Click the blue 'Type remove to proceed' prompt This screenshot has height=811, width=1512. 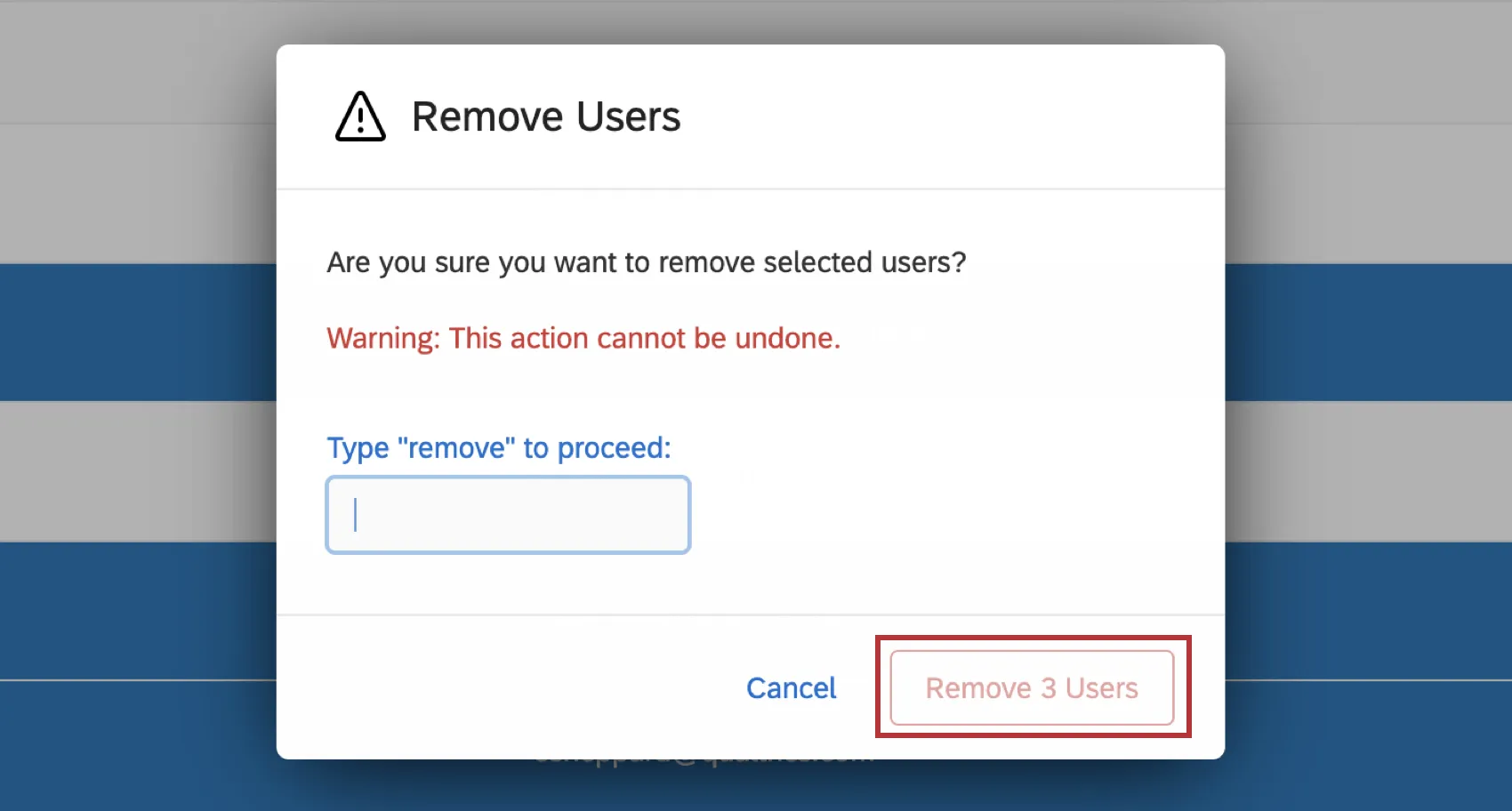click(x=498, y=447)
